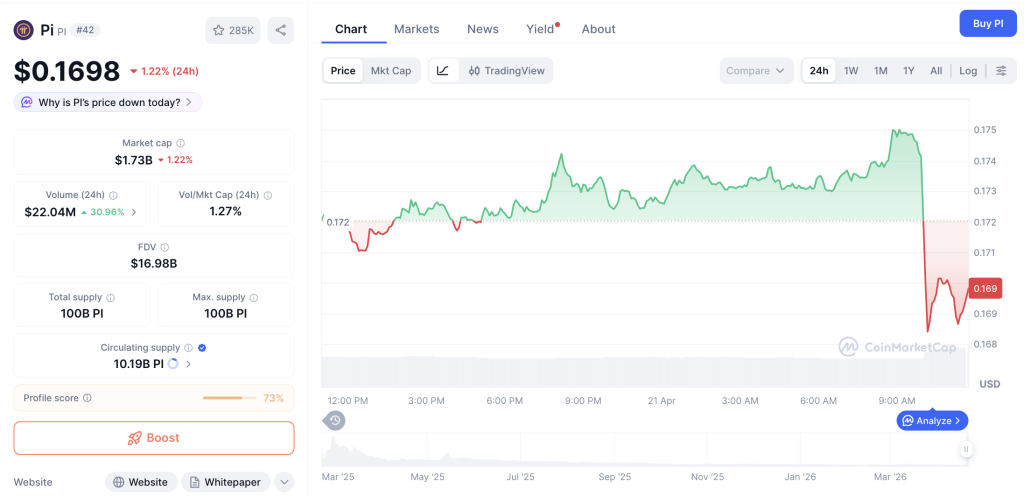Click the history clock icon below chart
1024x496 pixels.
point(335,420)
